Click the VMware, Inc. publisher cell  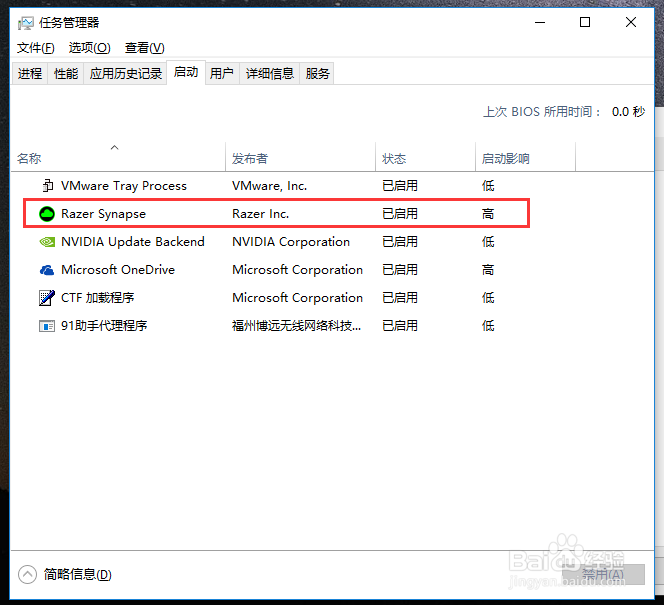tap(269, 186)
